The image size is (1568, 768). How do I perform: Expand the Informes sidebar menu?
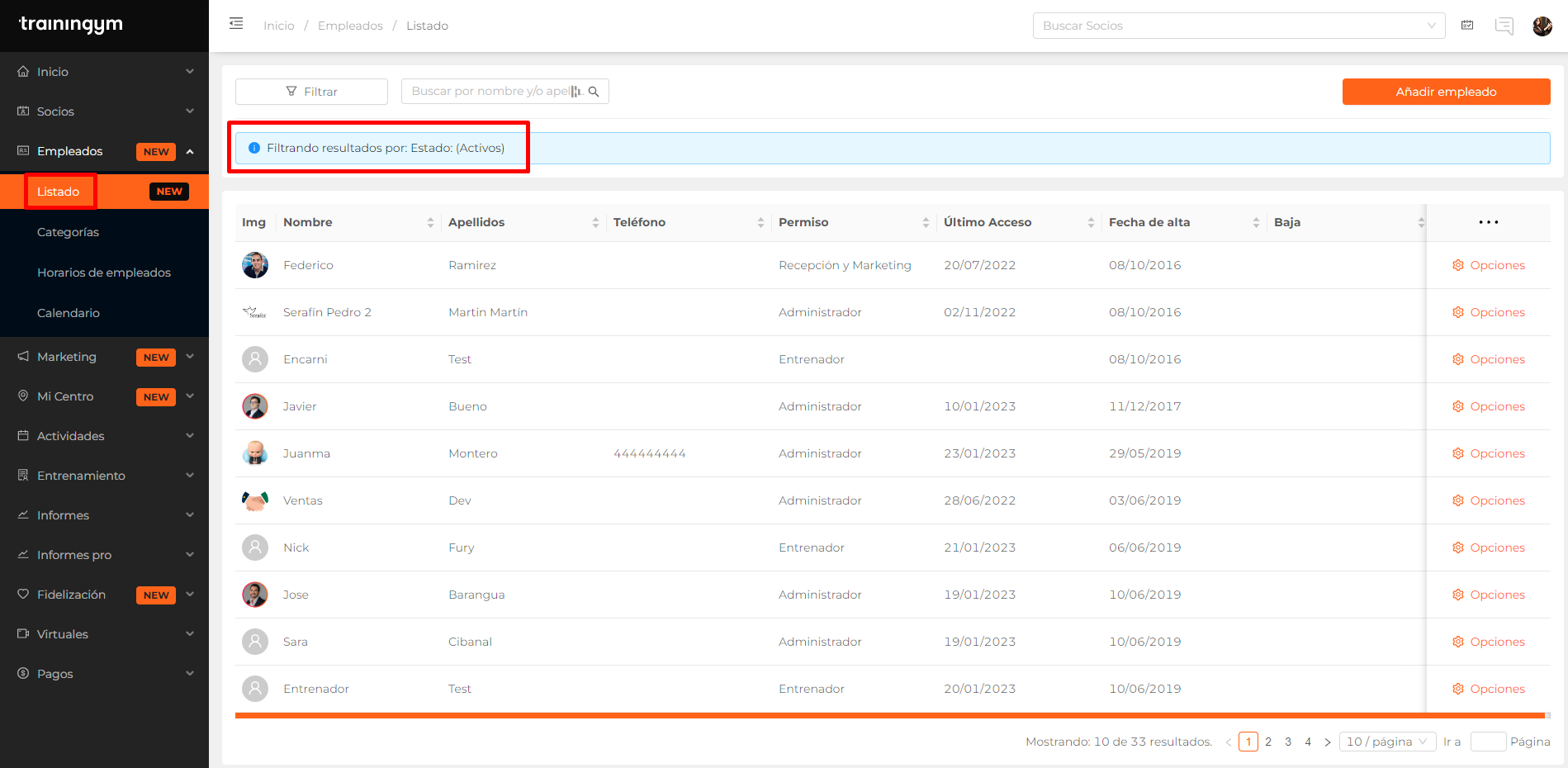[x=190, y=515]
